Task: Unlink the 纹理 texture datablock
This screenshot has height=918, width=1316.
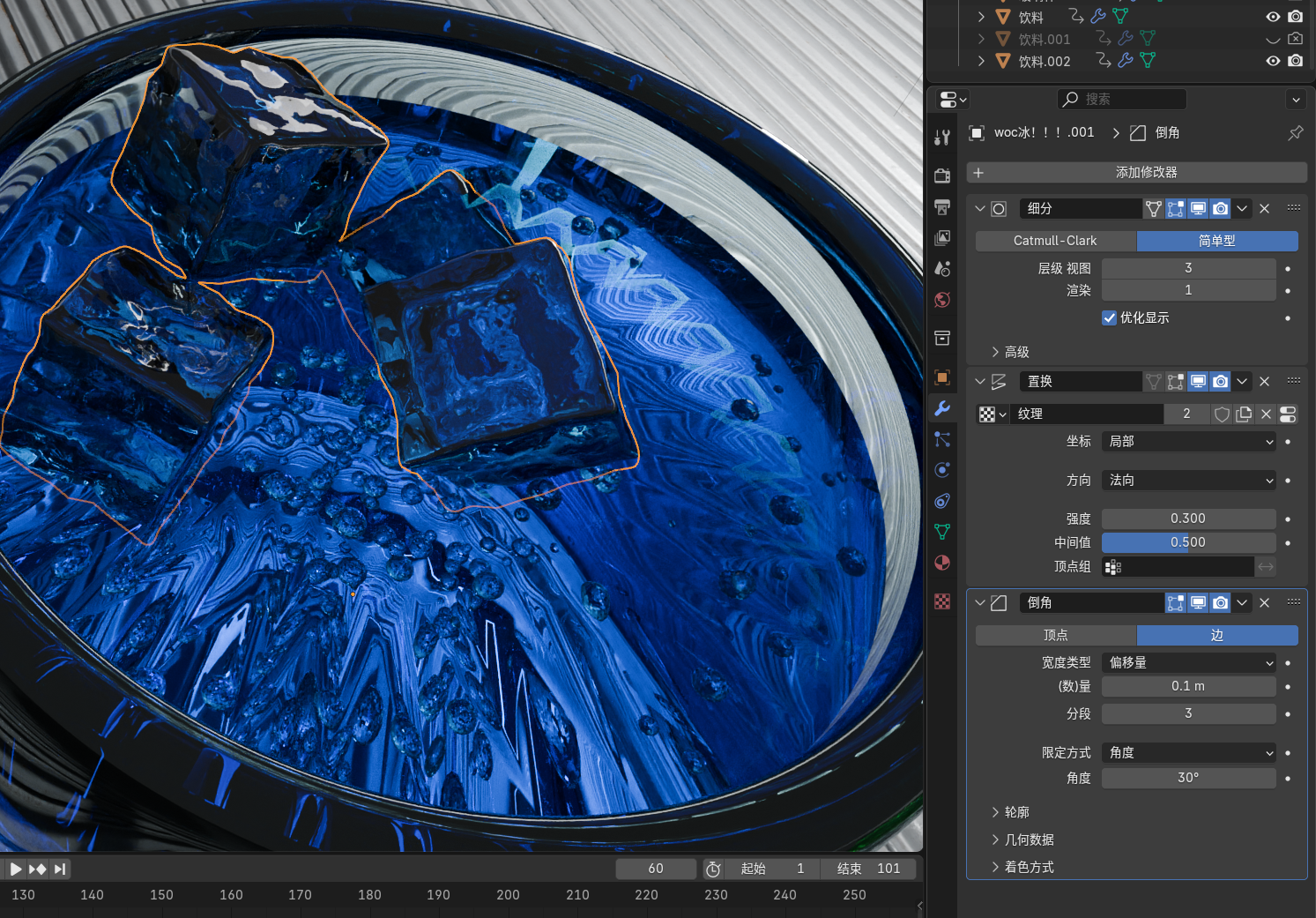Action: click(1267, 414)
